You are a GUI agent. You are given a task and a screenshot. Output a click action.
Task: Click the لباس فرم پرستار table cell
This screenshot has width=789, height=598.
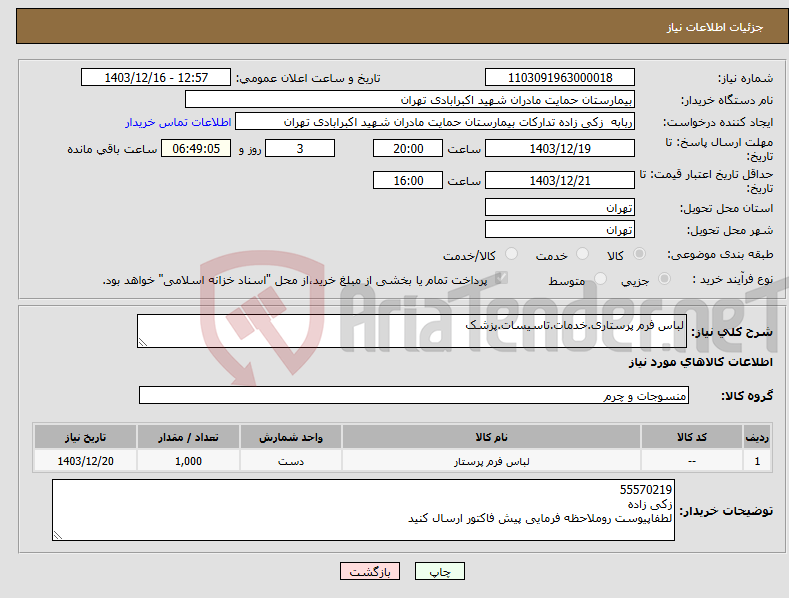pos(491,461)
